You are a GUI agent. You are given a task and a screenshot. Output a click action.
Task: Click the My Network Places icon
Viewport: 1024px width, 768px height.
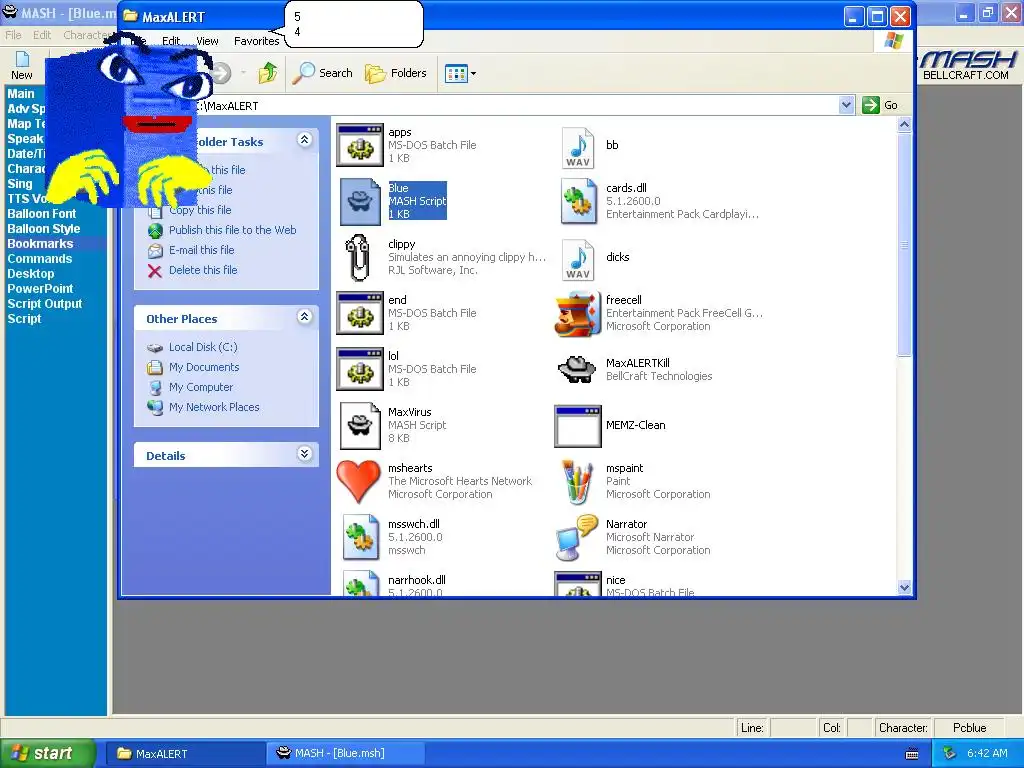pyautogui.click(x=155, y=408)
